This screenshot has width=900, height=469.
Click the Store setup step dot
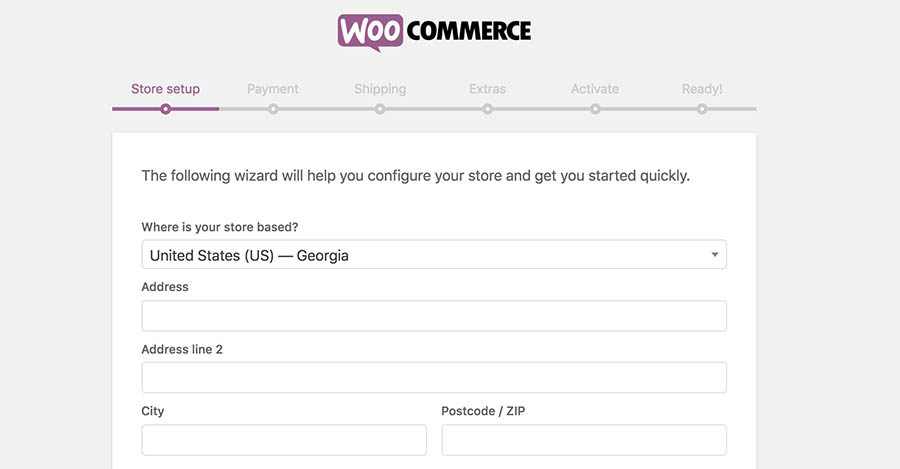165,109
